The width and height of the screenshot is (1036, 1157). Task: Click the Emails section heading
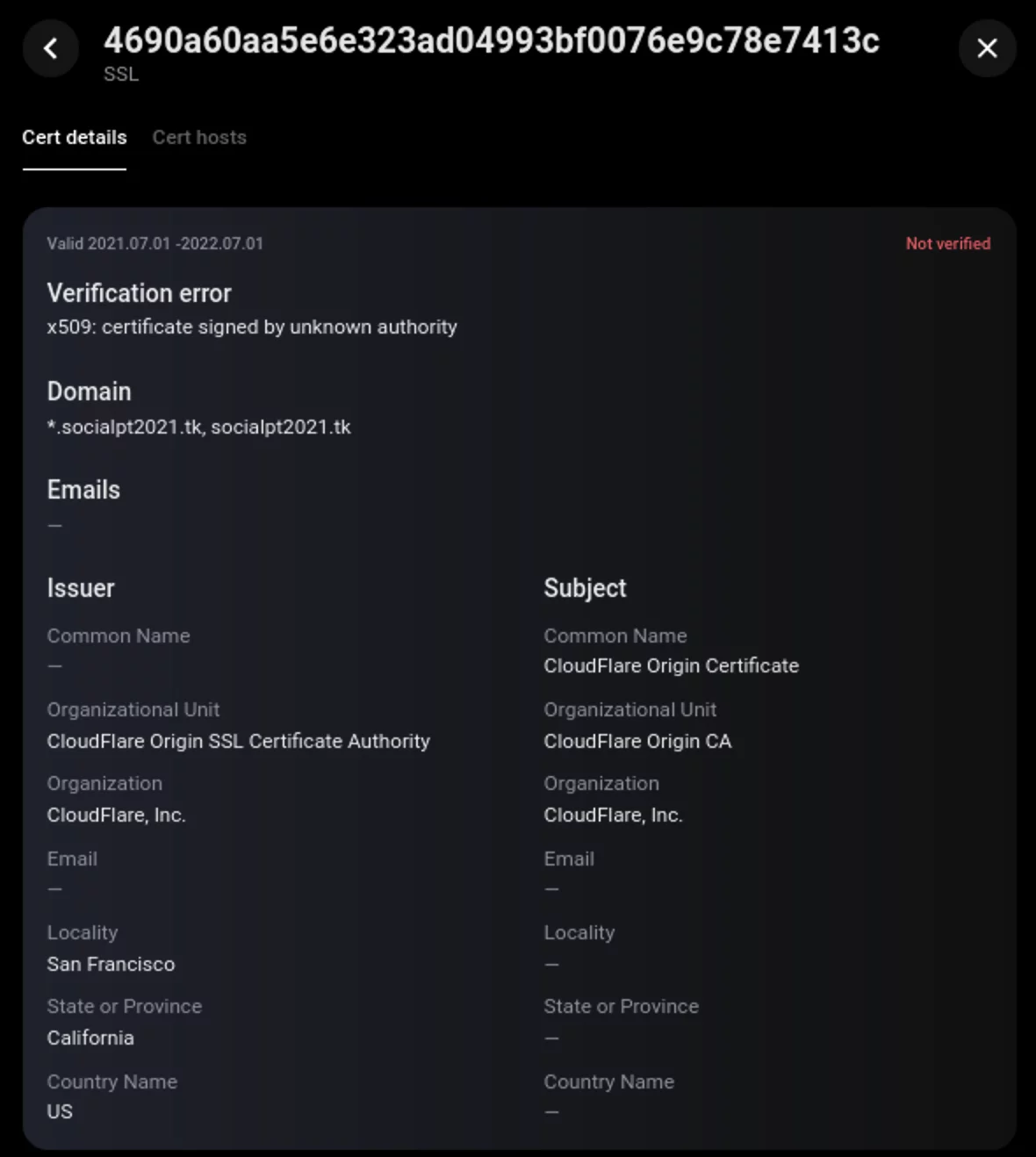pos(83,490)
